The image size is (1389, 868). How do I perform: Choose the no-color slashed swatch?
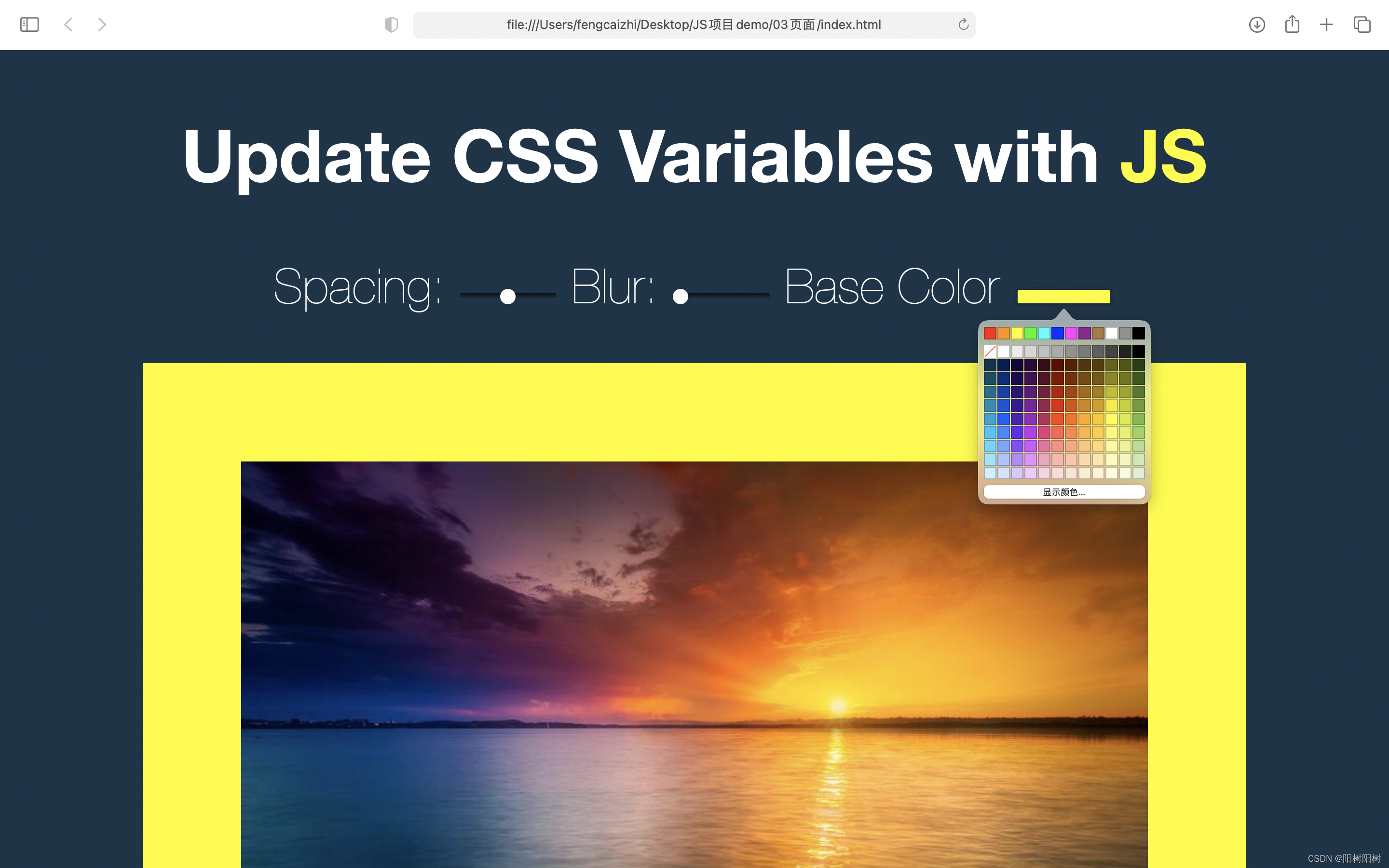click(990, 352)
